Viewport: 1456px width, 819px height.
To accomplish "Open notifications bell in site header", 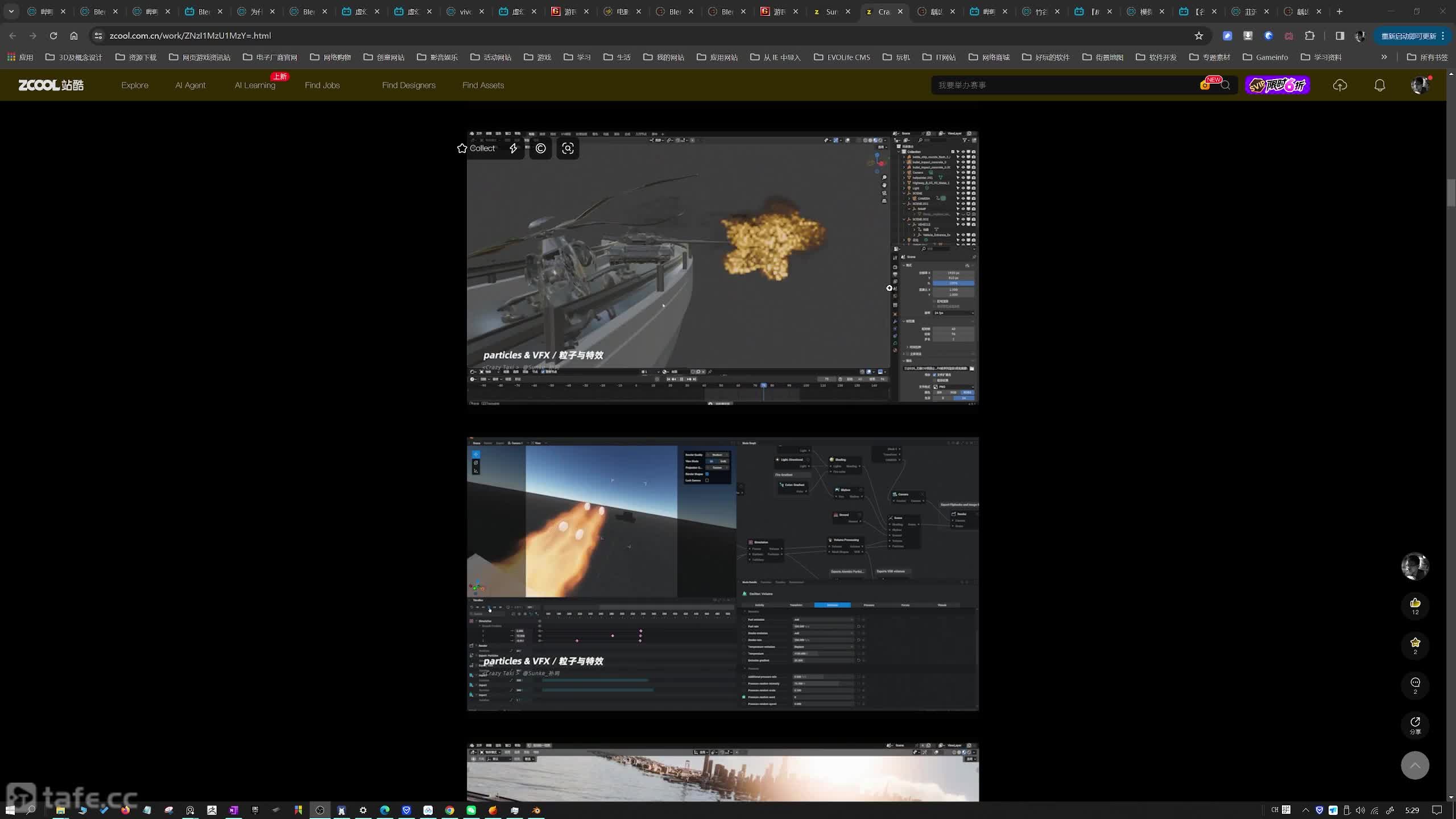I will (x=1380, y=85).
